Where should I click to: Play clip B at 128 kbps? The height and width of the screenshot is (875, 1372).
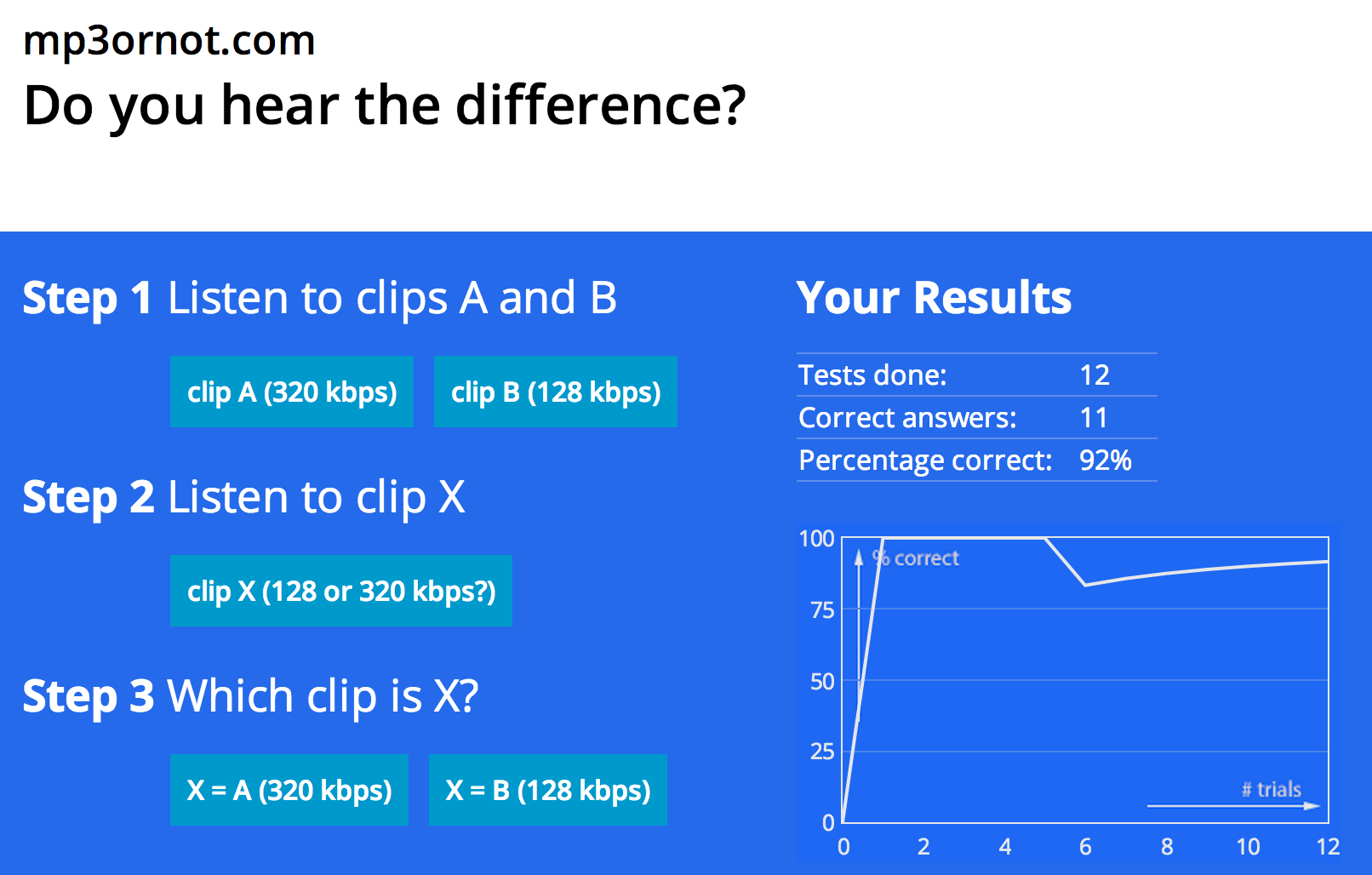pos(556,392)
